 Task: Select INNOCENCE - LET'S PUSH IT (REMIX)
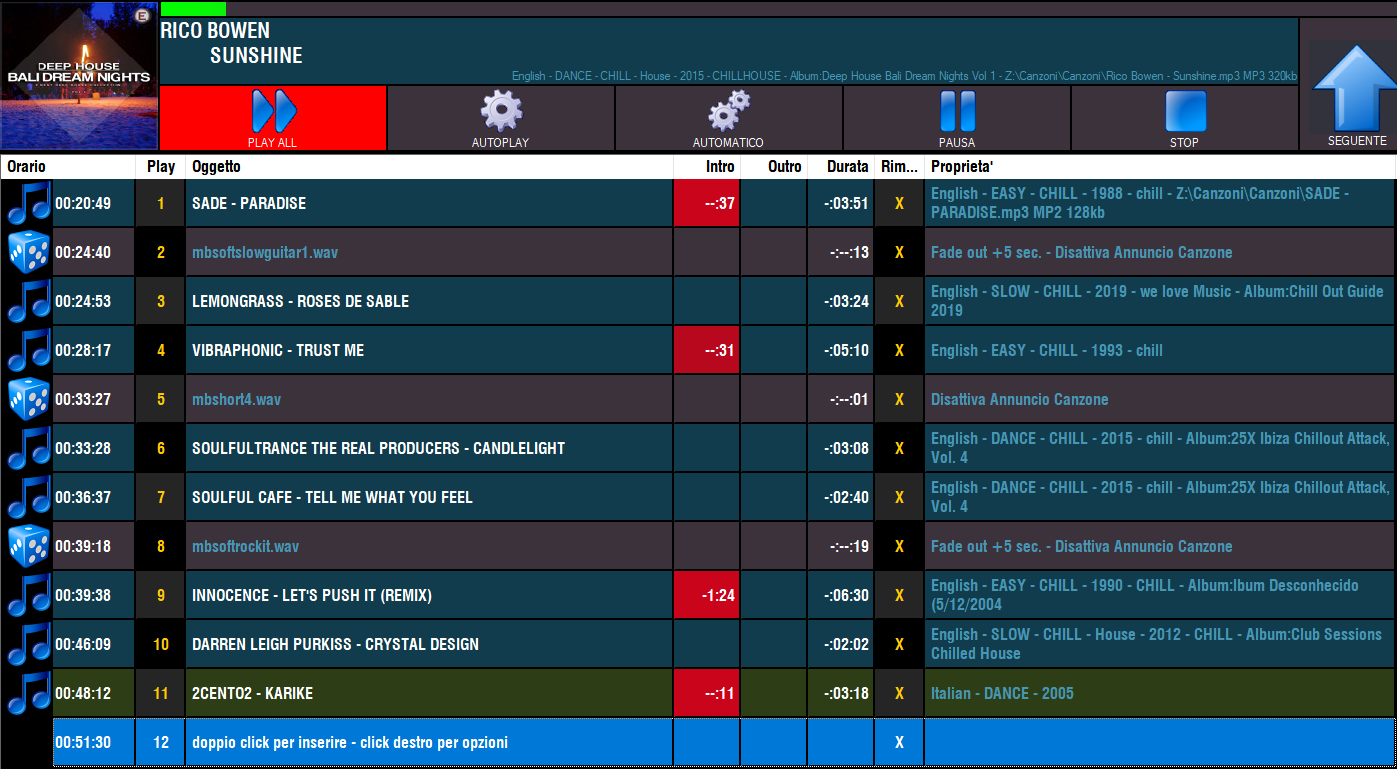312,595
